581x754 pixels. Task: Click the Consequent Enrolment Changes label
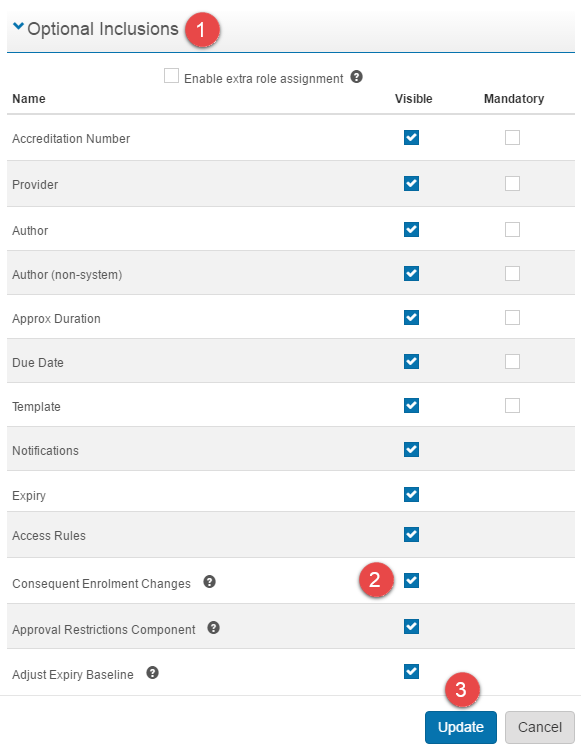click(x=101, y=584)
